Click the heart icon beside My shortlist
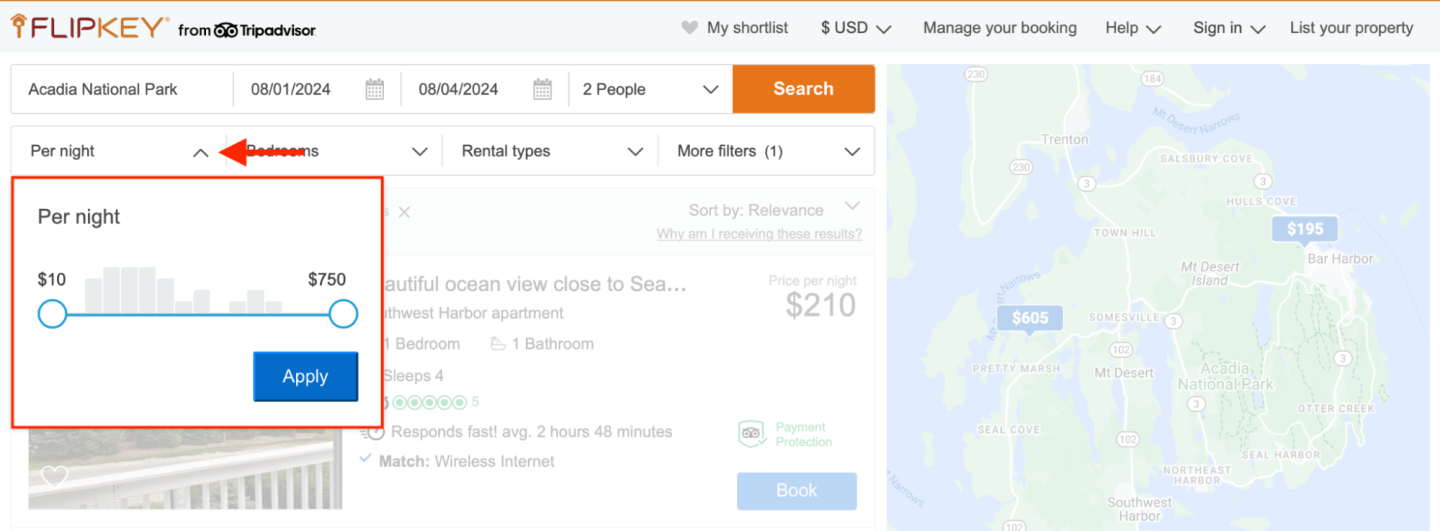This screenshot has width=1440, height=531. (689, 28)
